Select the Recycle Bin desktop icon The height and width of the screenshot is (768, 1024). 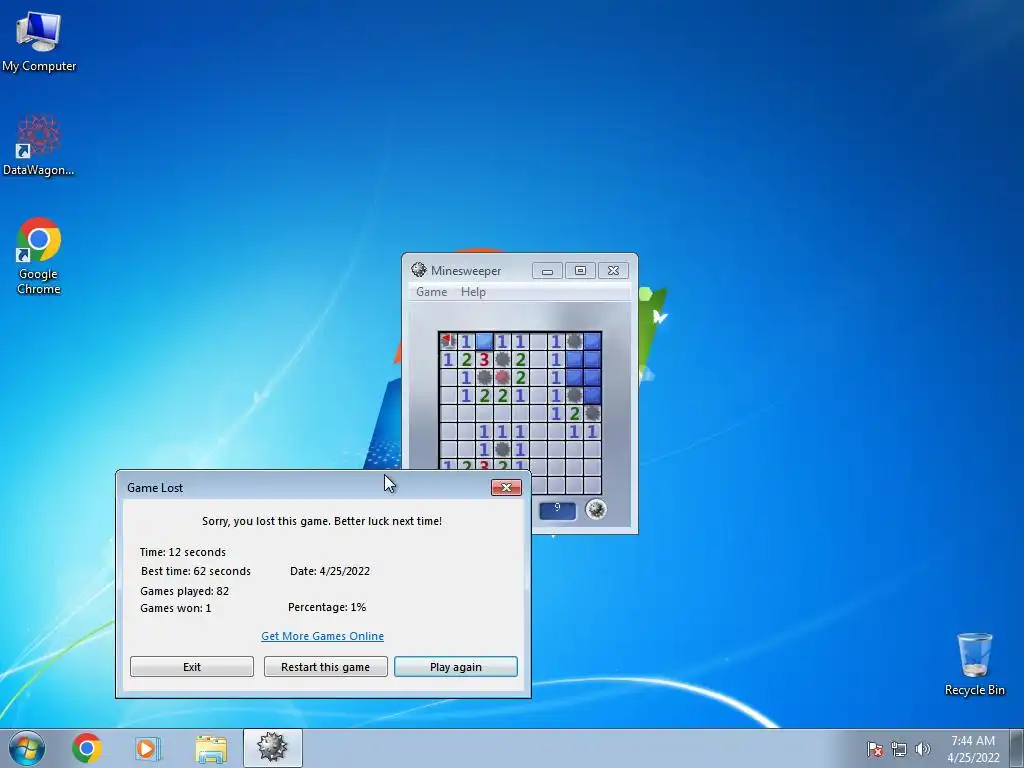tap(974, 664)
